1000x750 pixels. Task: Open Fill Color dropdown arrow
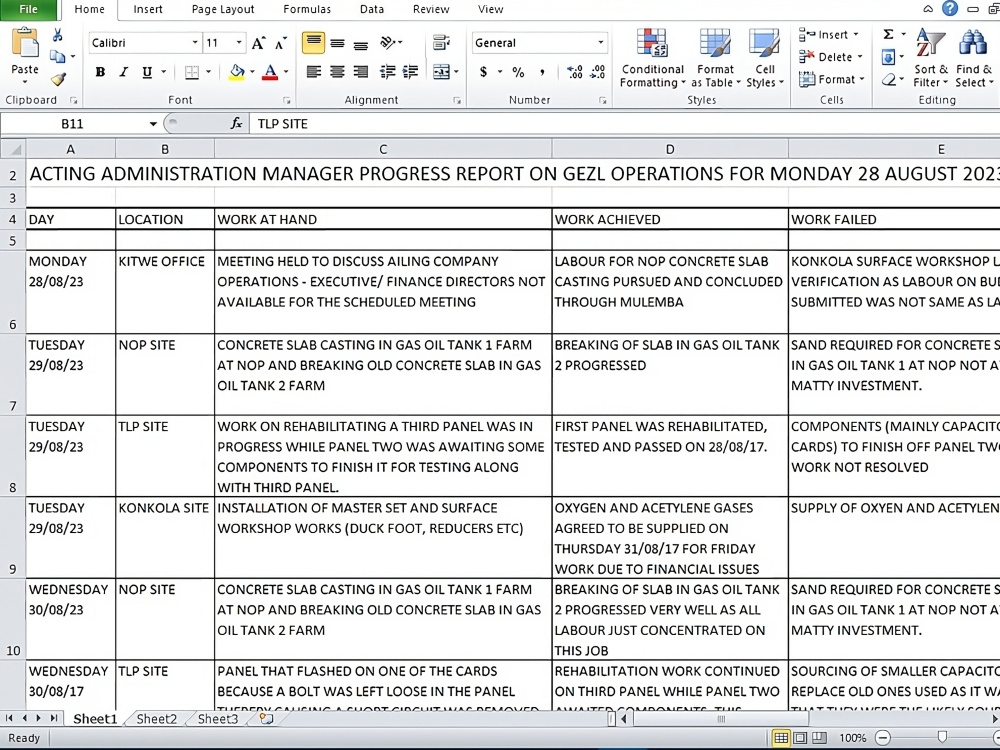click(x=252, y=72)
